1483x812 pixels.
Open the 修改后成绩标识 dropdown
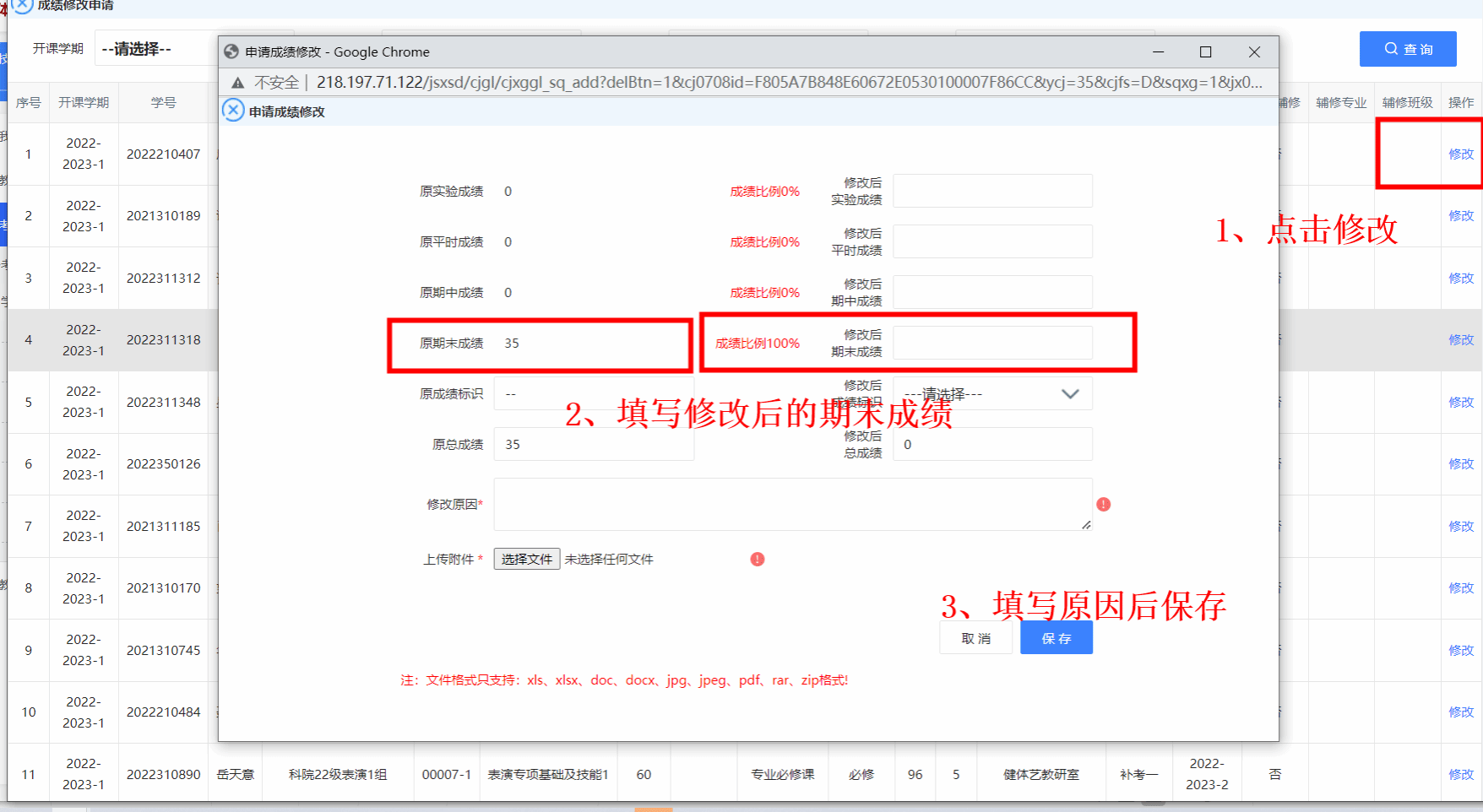pos(992,394)
